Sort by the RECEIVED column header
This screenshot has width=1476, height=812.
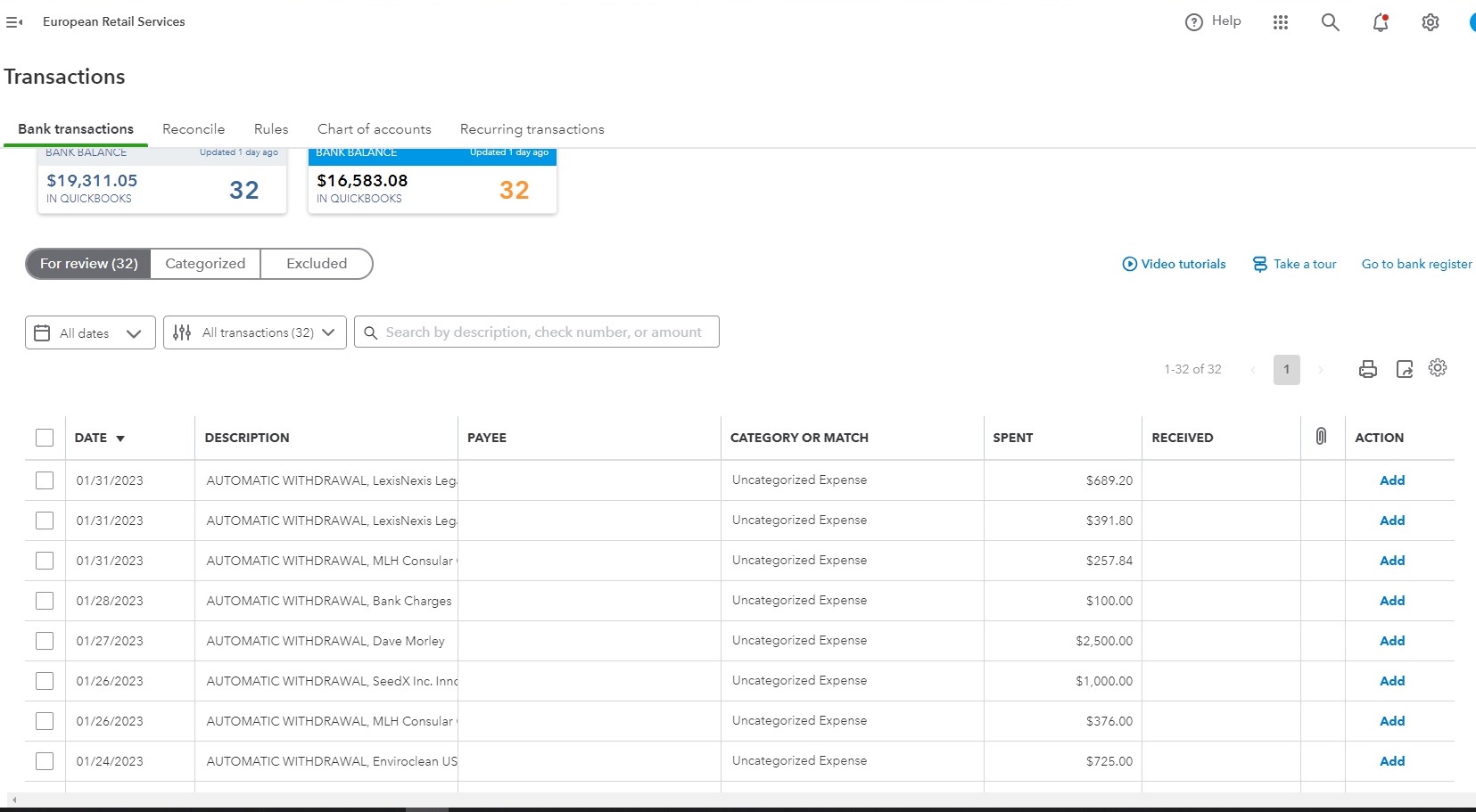[x=1183, y=438]
